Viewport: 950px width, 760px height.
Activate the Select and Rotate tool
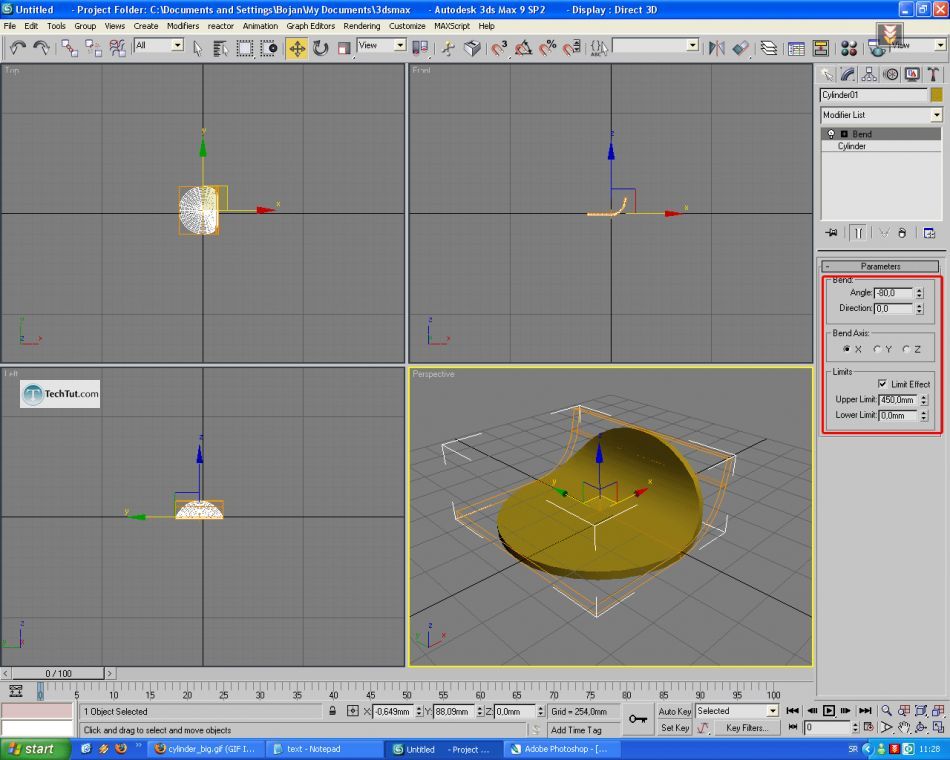click(x=320, y=47)
